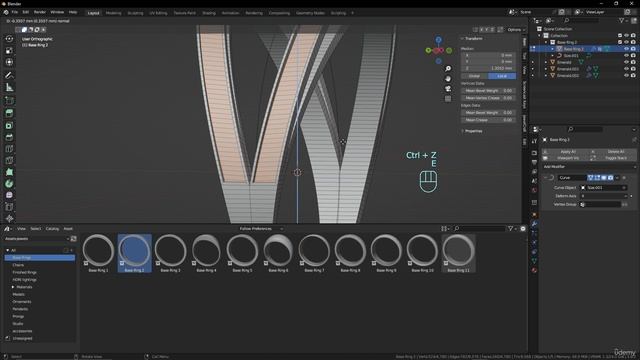Expand the Emerald object in outliner

(546, 62)
